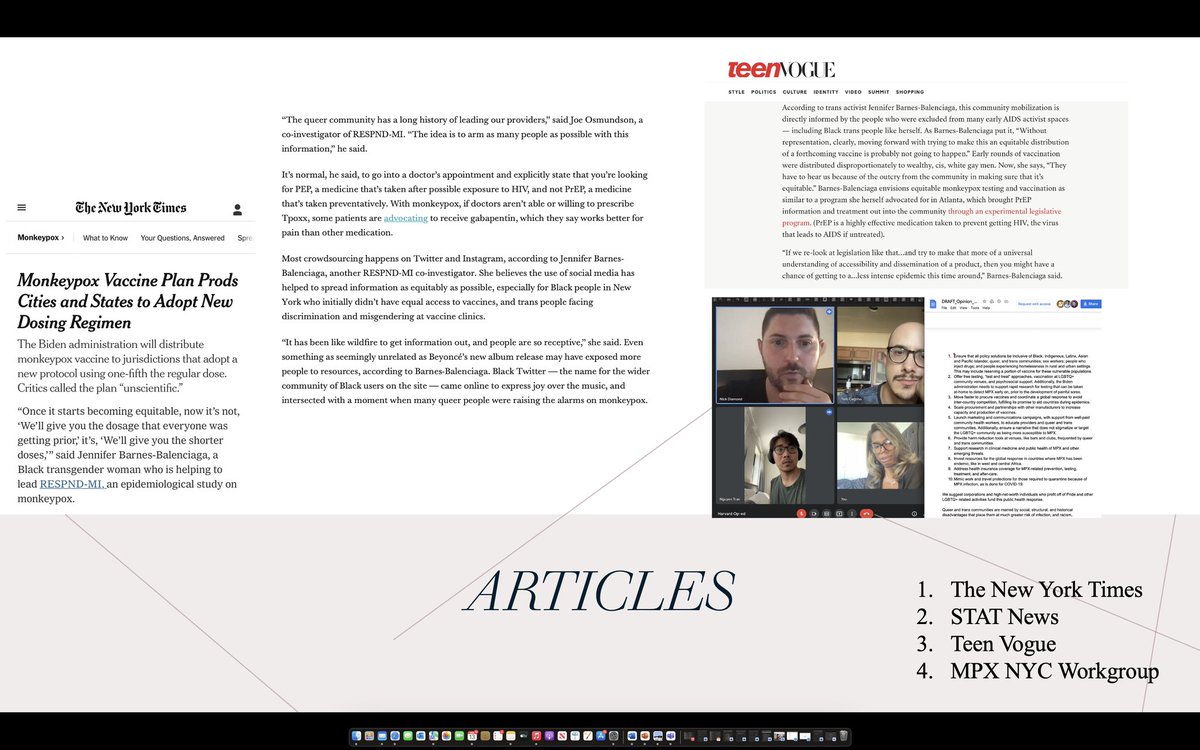Open the NYT hamburger menu
Image resolution: width=1200 pixels, height=750 pixels.
[22, 208]
